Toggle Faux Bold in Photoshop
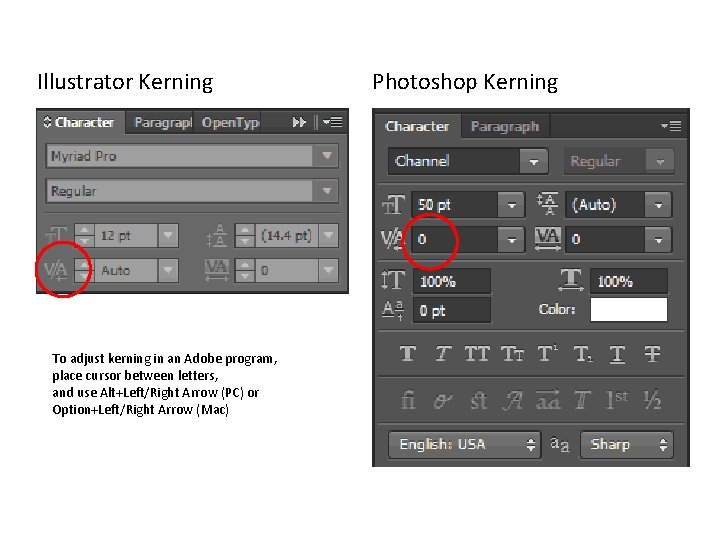Screen dimensions: 720x540 (408, 354)
